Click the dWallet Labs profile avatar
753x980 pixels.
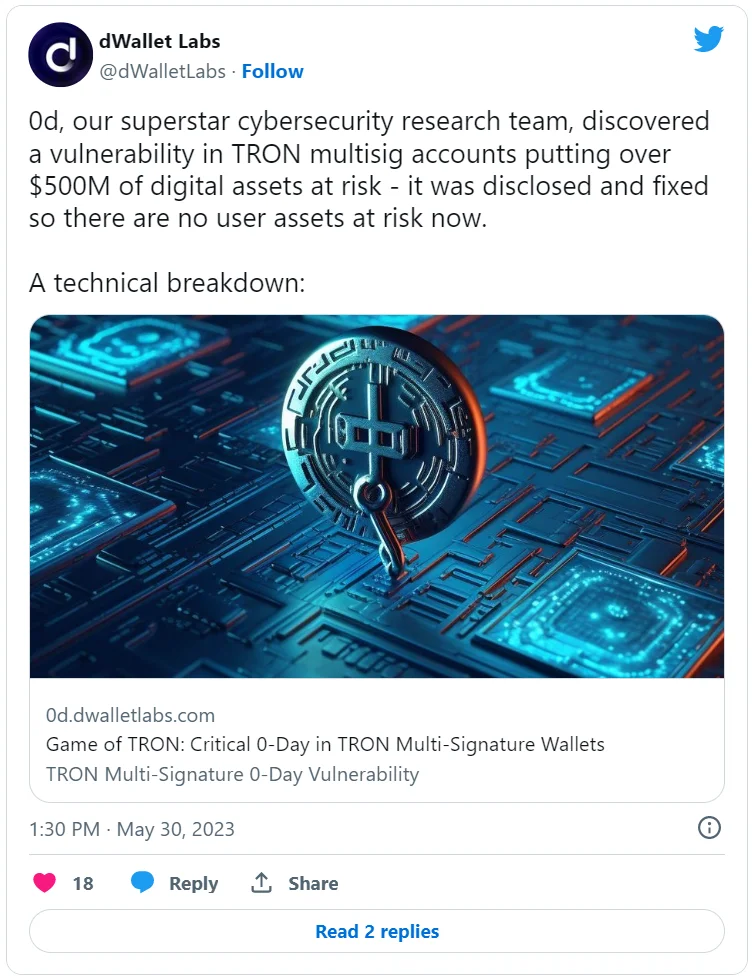61,55
